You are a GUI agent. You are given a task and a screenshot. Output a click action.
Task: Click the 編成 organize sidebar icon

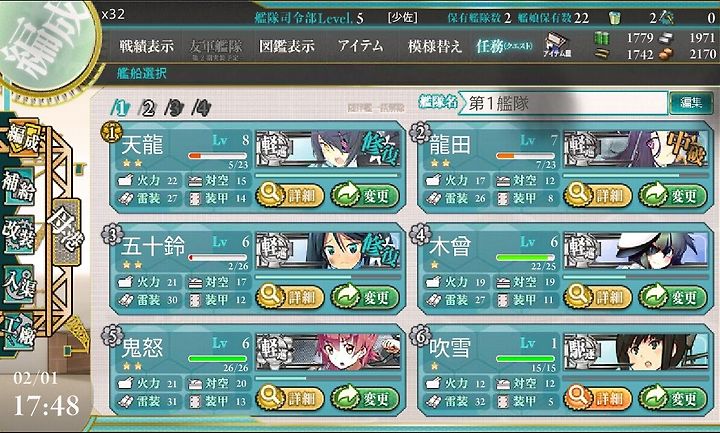pos(22,138)
